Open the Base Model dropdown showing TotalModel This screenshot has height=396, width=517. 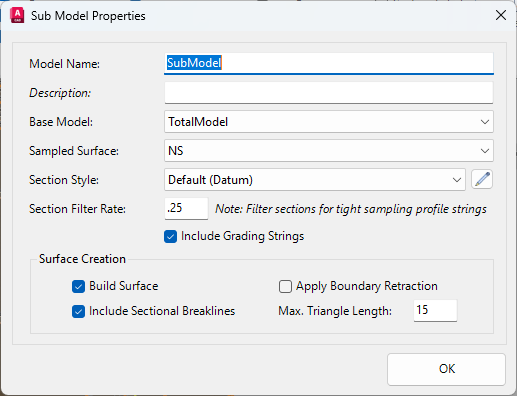click(x=329, y=122)
